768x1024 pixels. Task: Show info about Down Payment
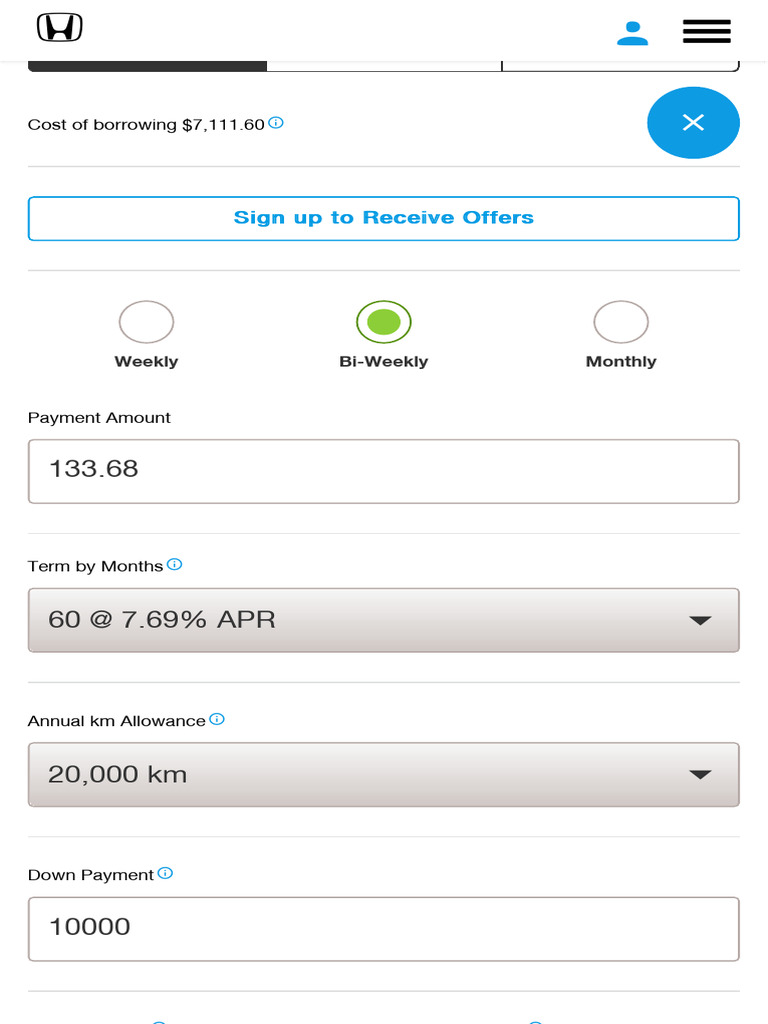[x=166, y=873]
